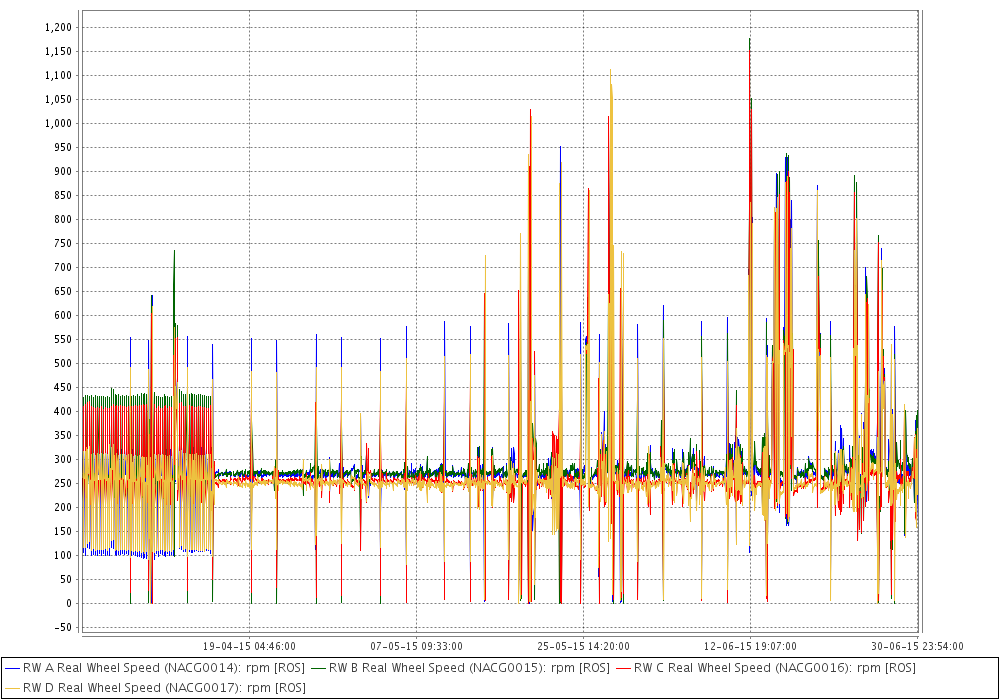Click the 600 y-axis label
The image size is (1000, 700).
pyautogui.click(x=62, y=316)
